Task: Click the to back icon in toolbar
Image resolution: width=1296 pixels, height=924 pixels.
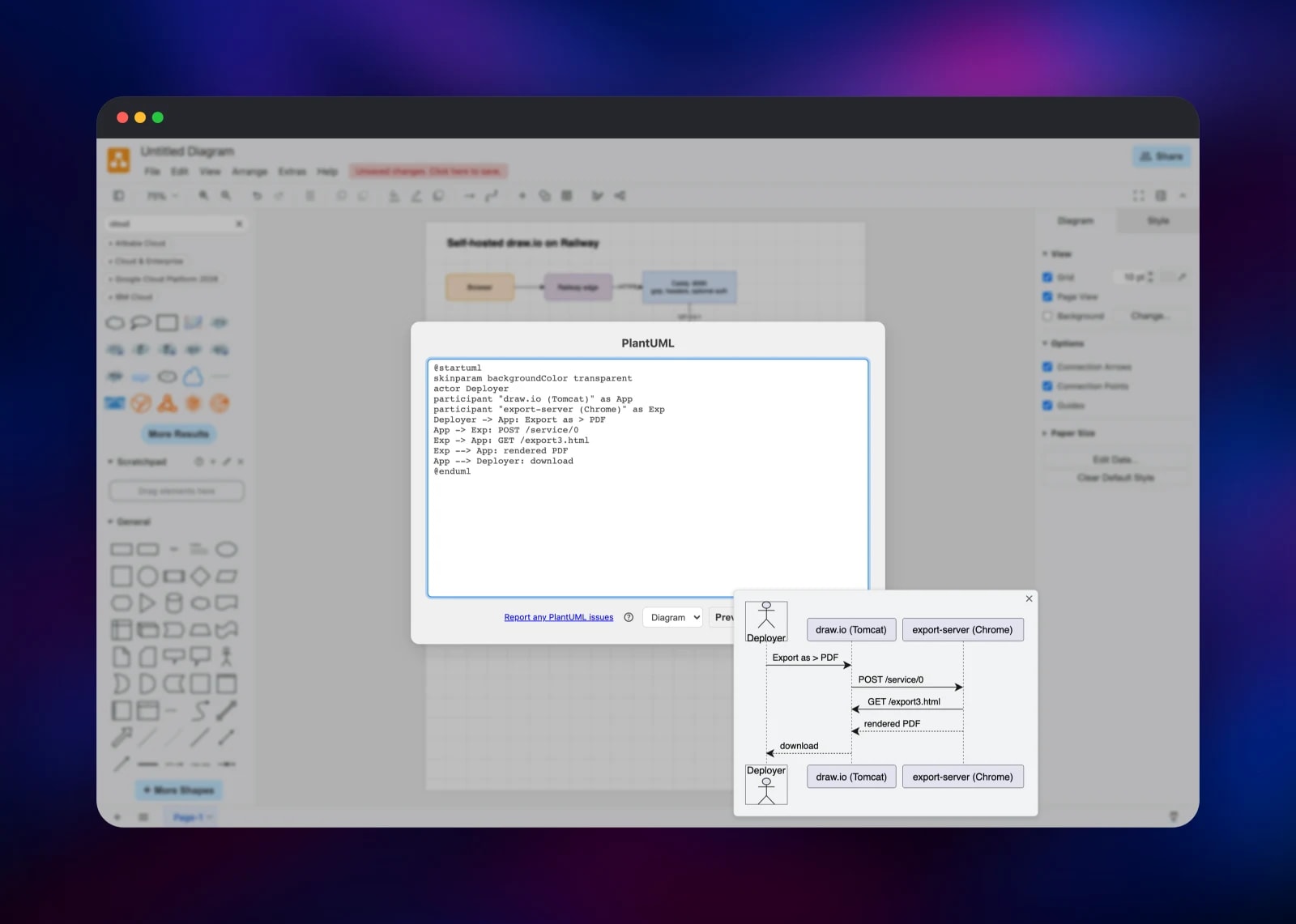Action: [x=363, y=195]
